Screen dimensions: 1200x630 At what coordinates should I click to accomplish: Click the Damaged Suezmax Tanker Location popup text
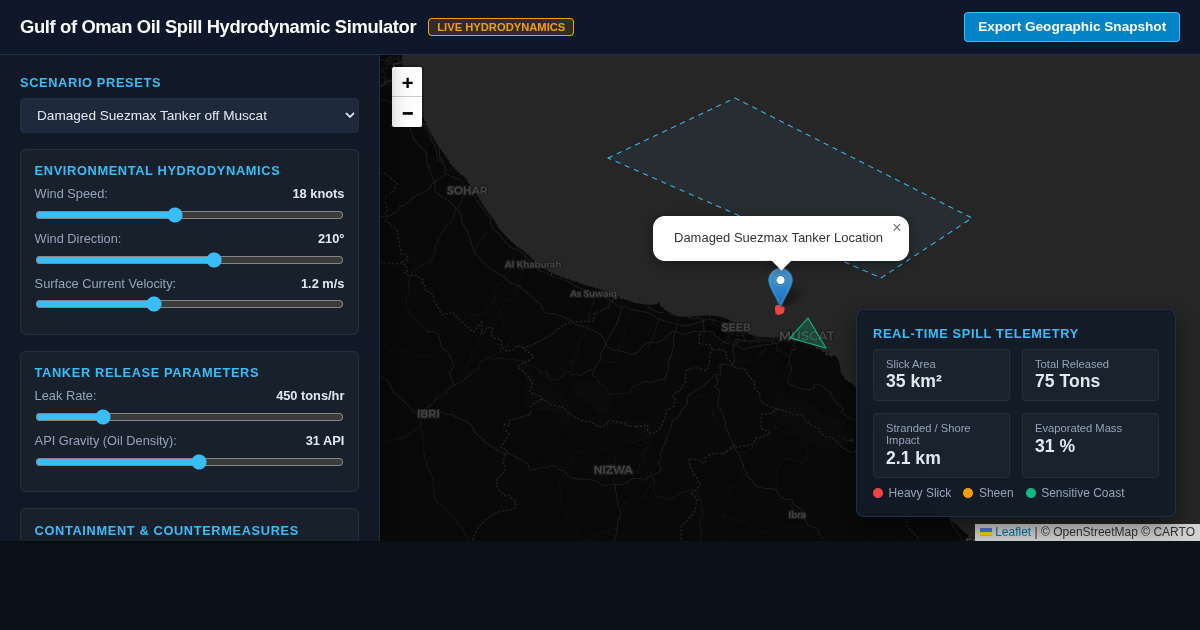pos(778,237)
